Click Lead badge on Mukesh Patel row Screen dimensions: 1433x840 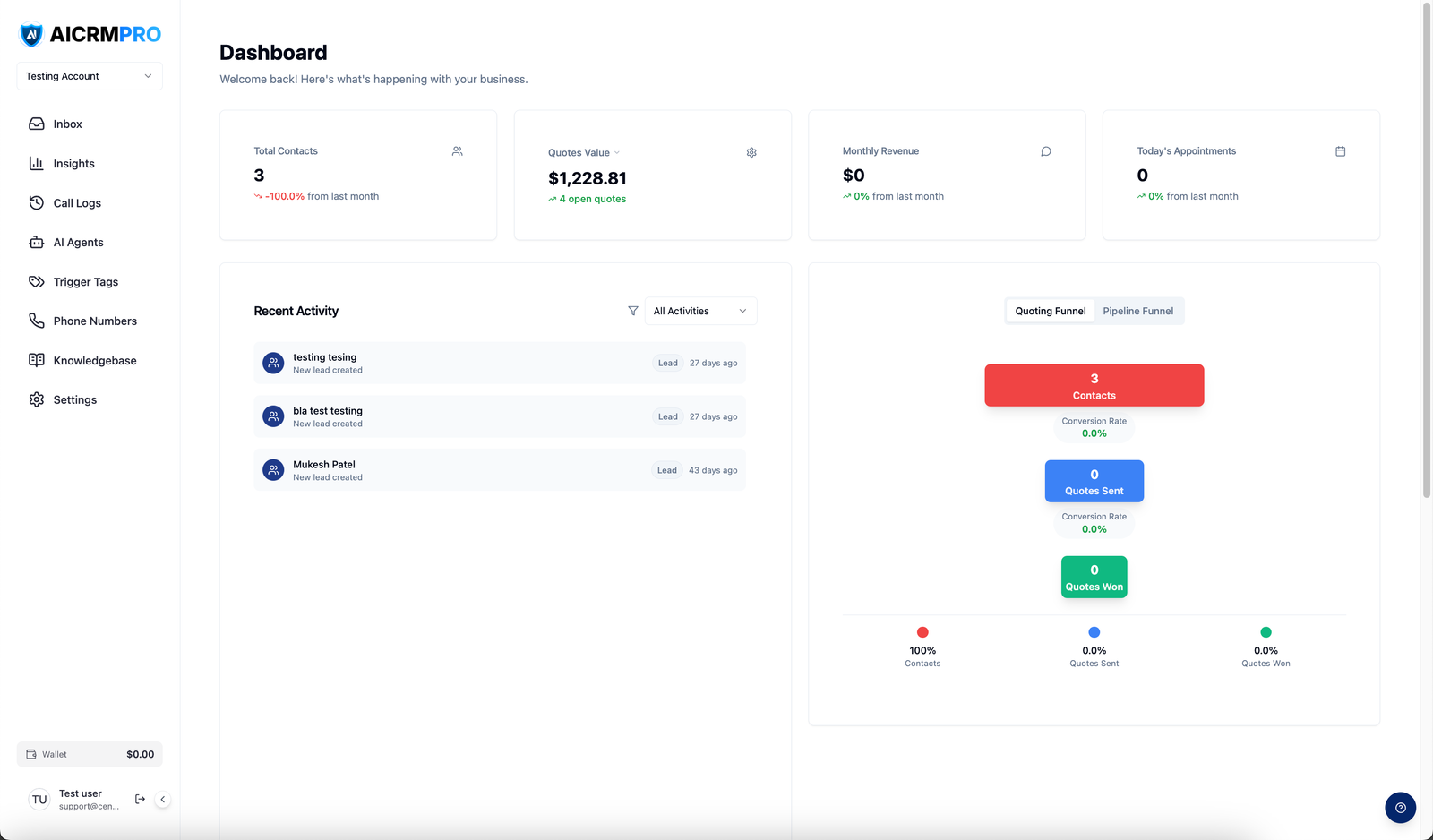667,470
